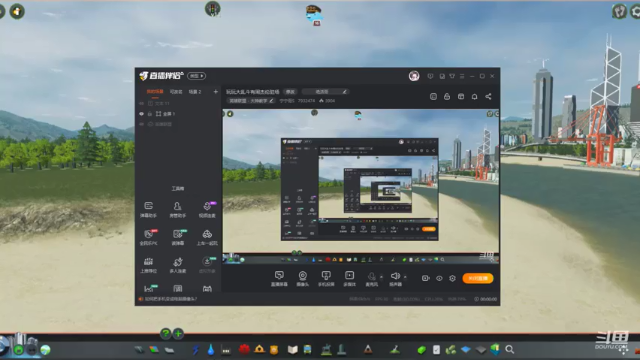
Task: Click the orange start live stream button
Action: [478, 278]
